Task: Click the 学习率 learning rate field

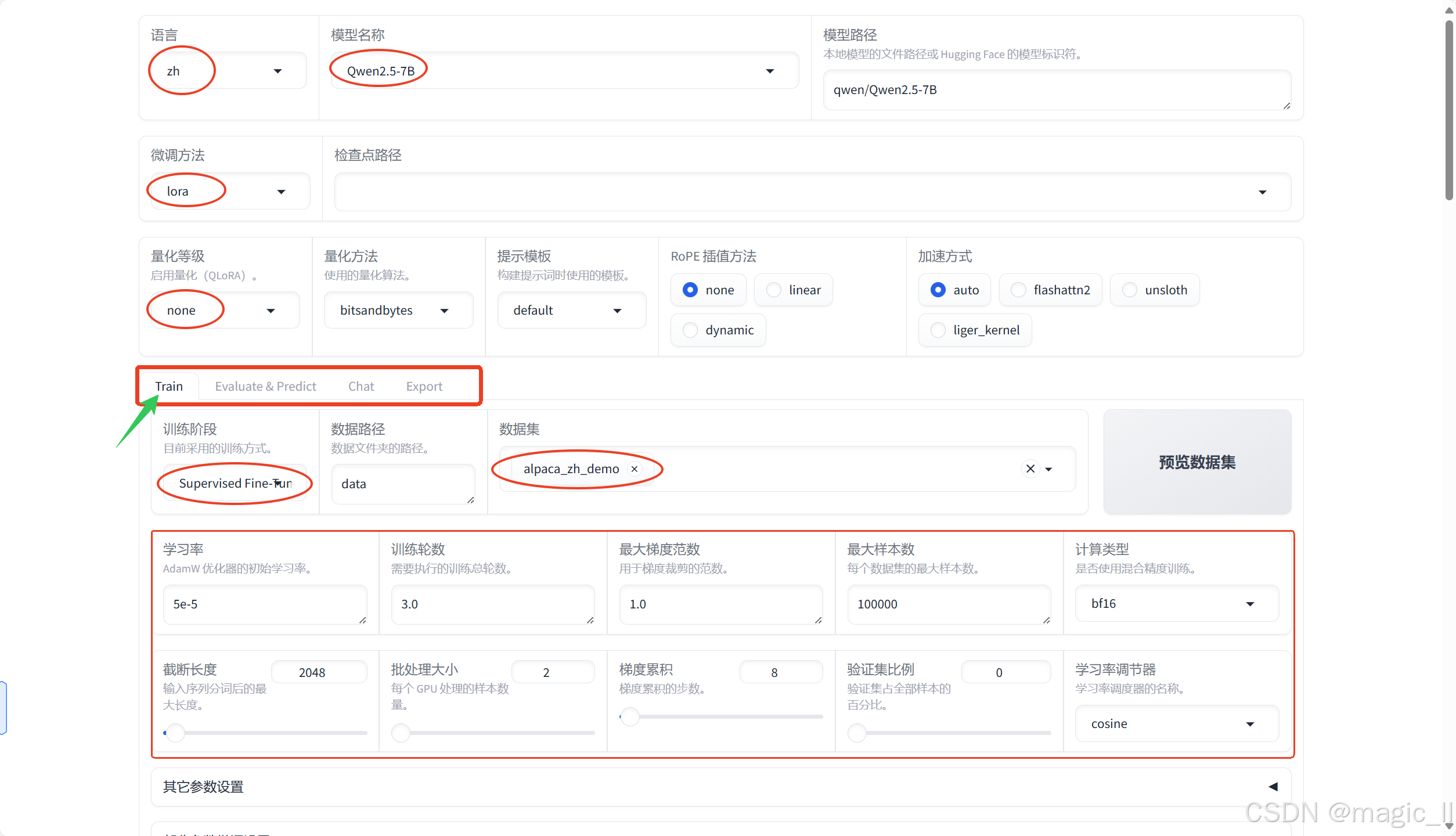Action: (265, 604)
